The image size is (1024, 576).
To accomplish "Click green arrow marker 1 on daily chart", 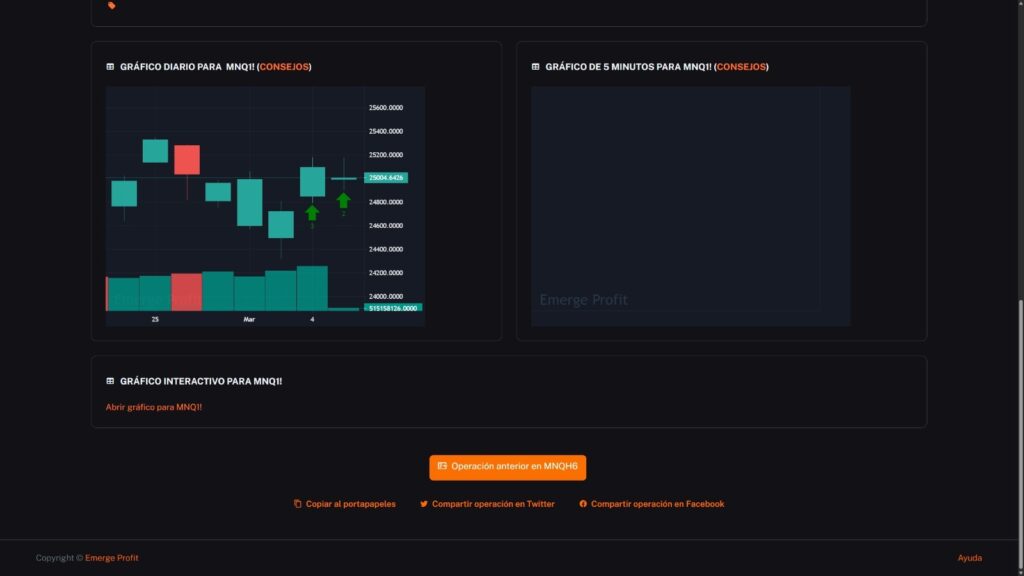I will coord(312,213).
